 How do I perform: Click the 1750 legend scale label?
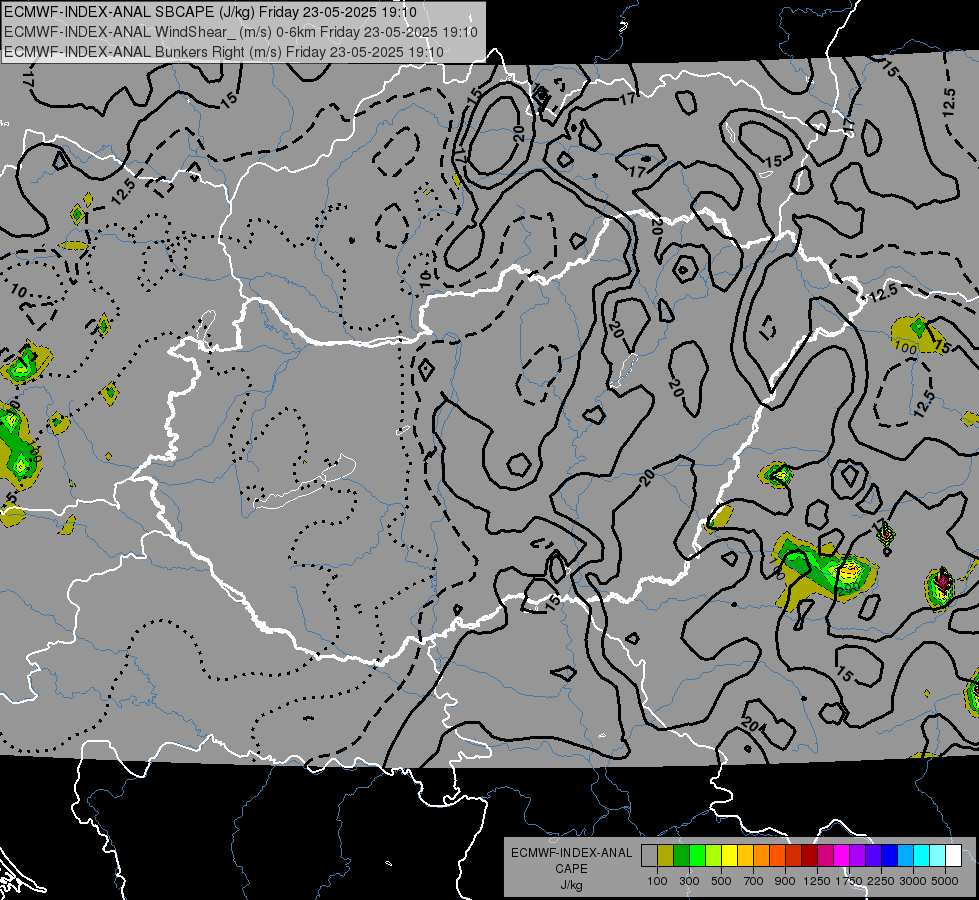pos(849,881)
